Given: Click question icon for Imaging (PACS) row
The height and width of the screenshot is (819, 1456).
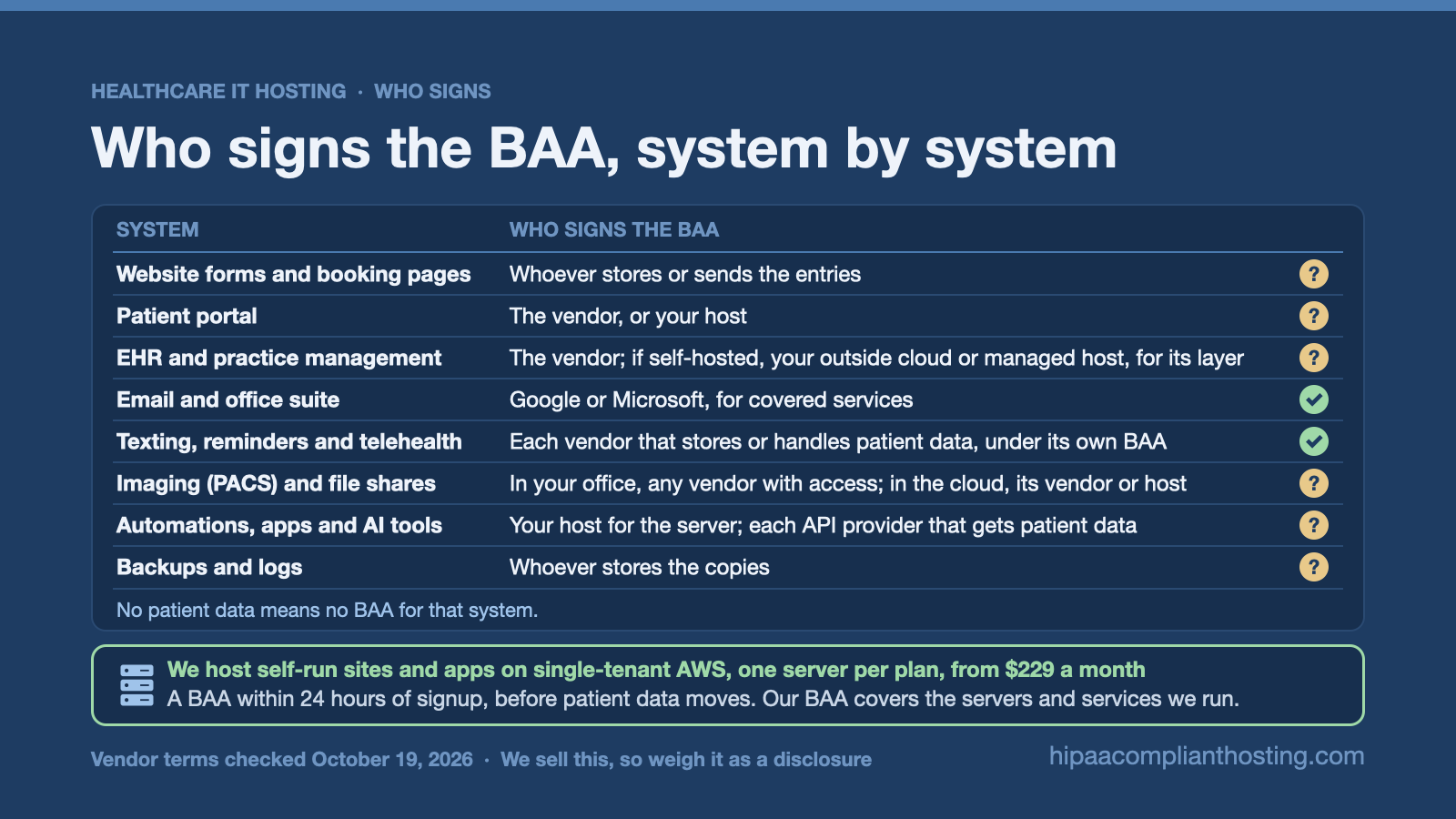Looking at the screenshot, I should tap(1313, 483).
